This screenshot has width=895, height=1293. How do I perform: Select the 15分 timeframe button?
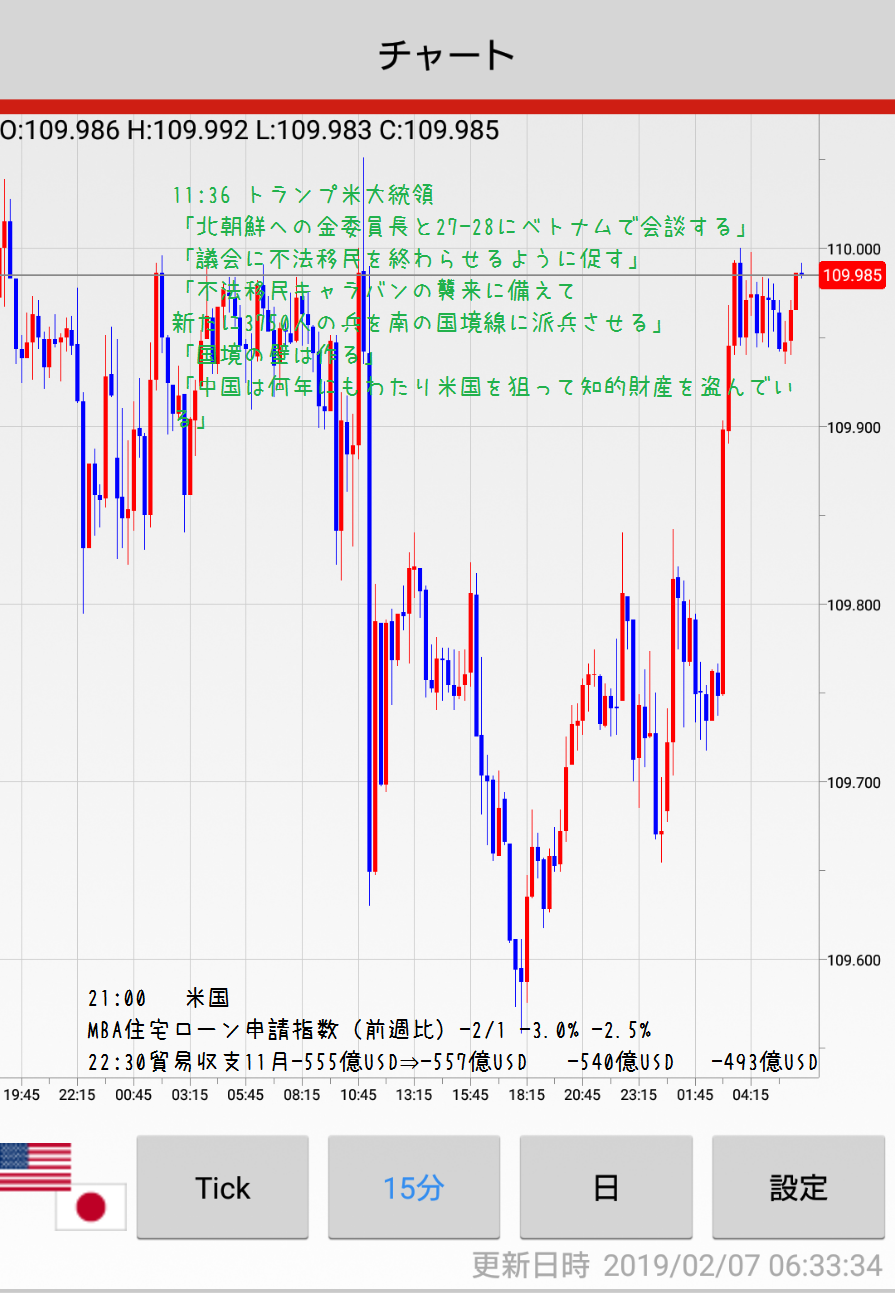coord(414,1187)
